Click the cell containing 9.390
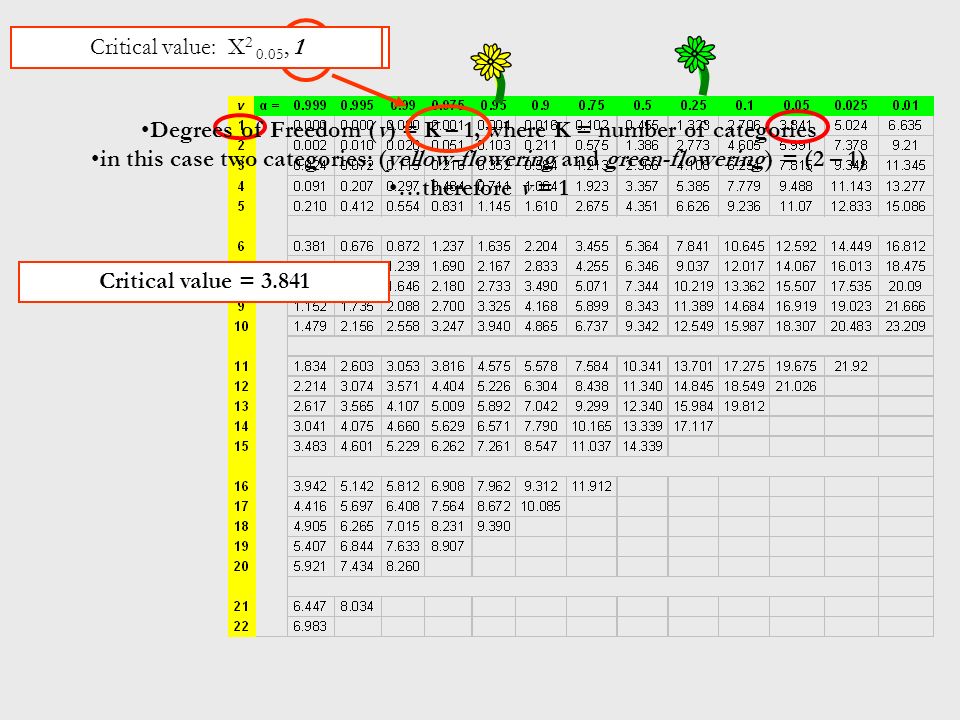960x720 pixels. coord(493,527)
